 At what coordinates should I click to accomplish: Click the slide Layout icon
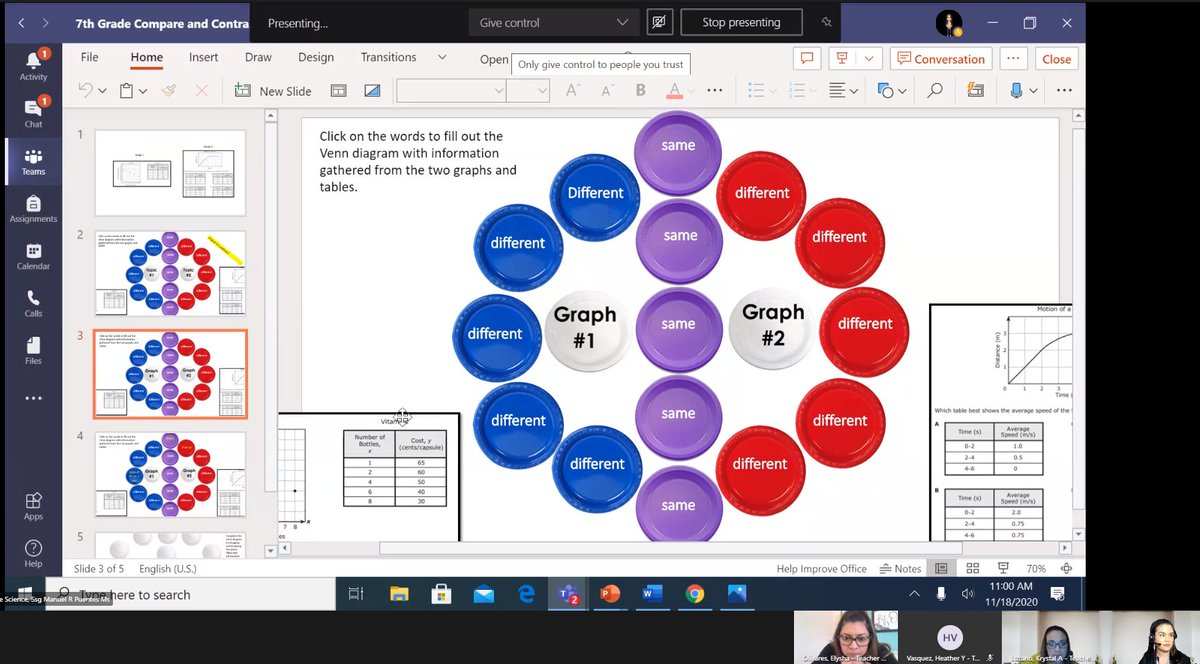click(x=338, y=91)
